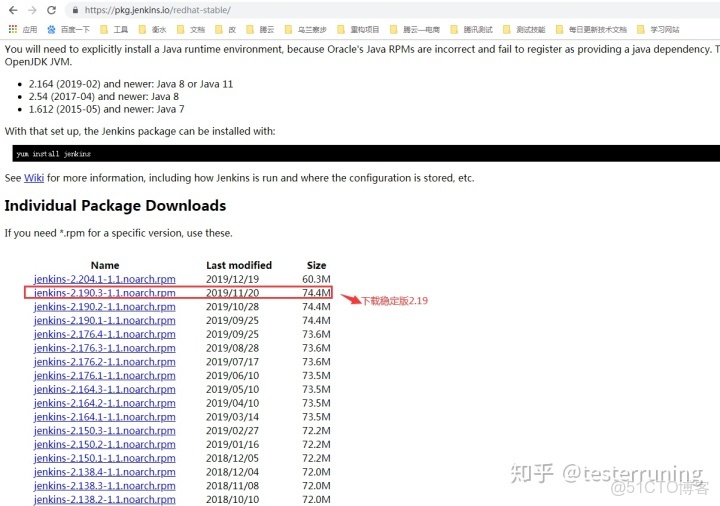Download jenkins-2.150.1-1.1.noarch.rpm
720x506 pixels.
tap(105, 458)
